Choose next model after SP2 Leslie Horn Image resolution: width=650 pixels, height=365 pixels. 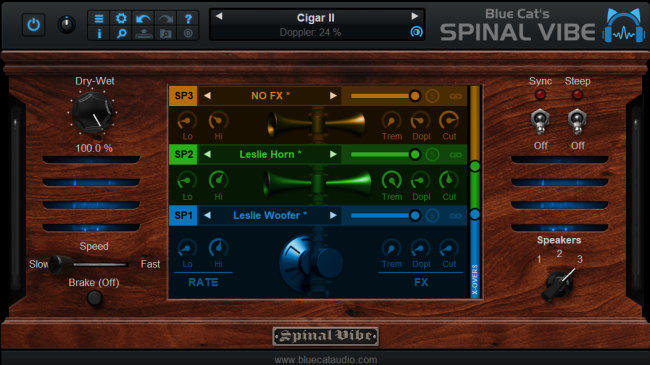pos(333,154)
